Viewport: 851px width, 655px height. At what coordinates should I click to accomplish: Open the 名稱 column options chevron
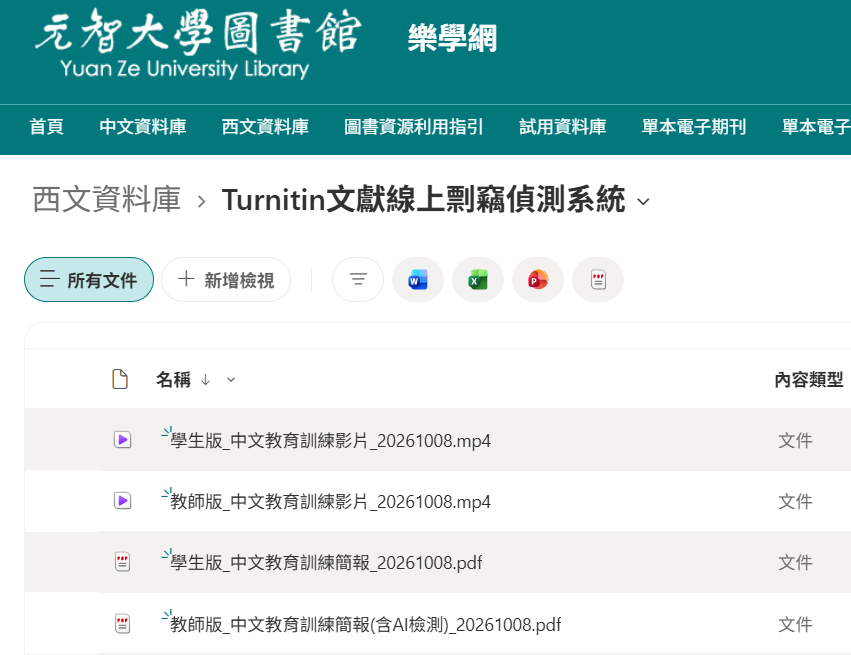[231, 380]
